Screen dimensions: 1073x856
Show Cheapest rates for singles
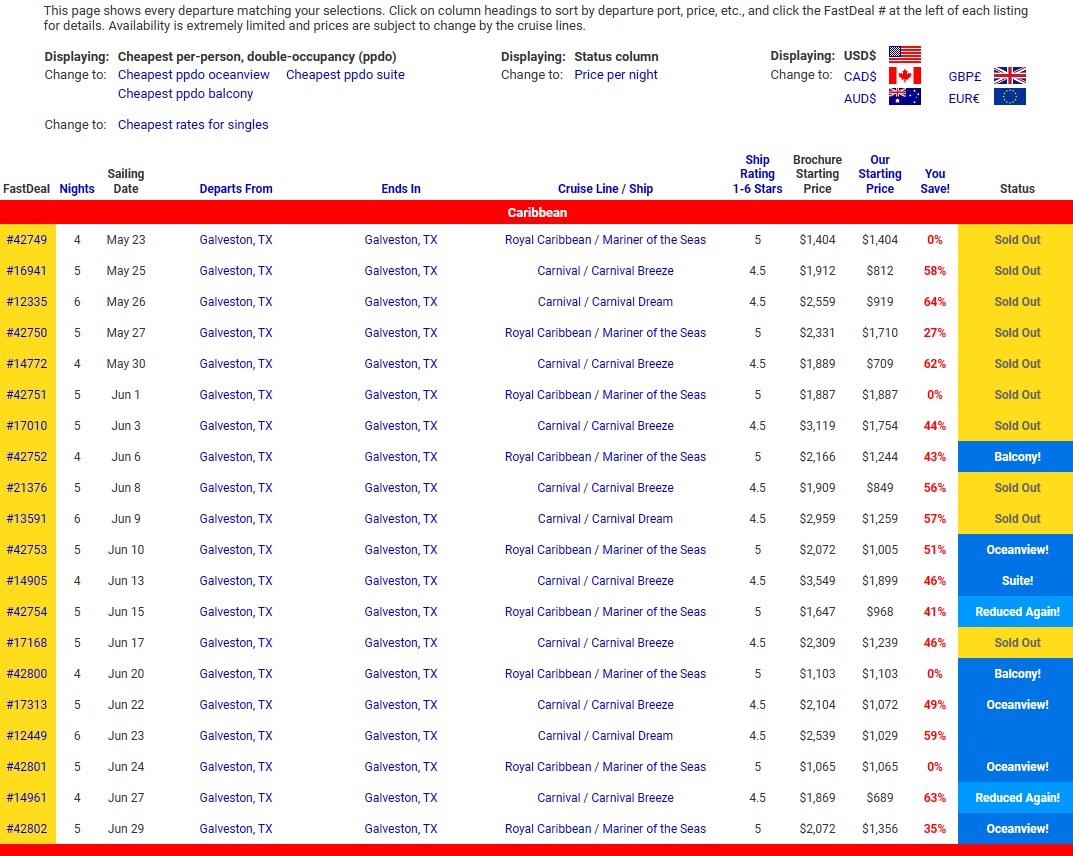point(193,125)
